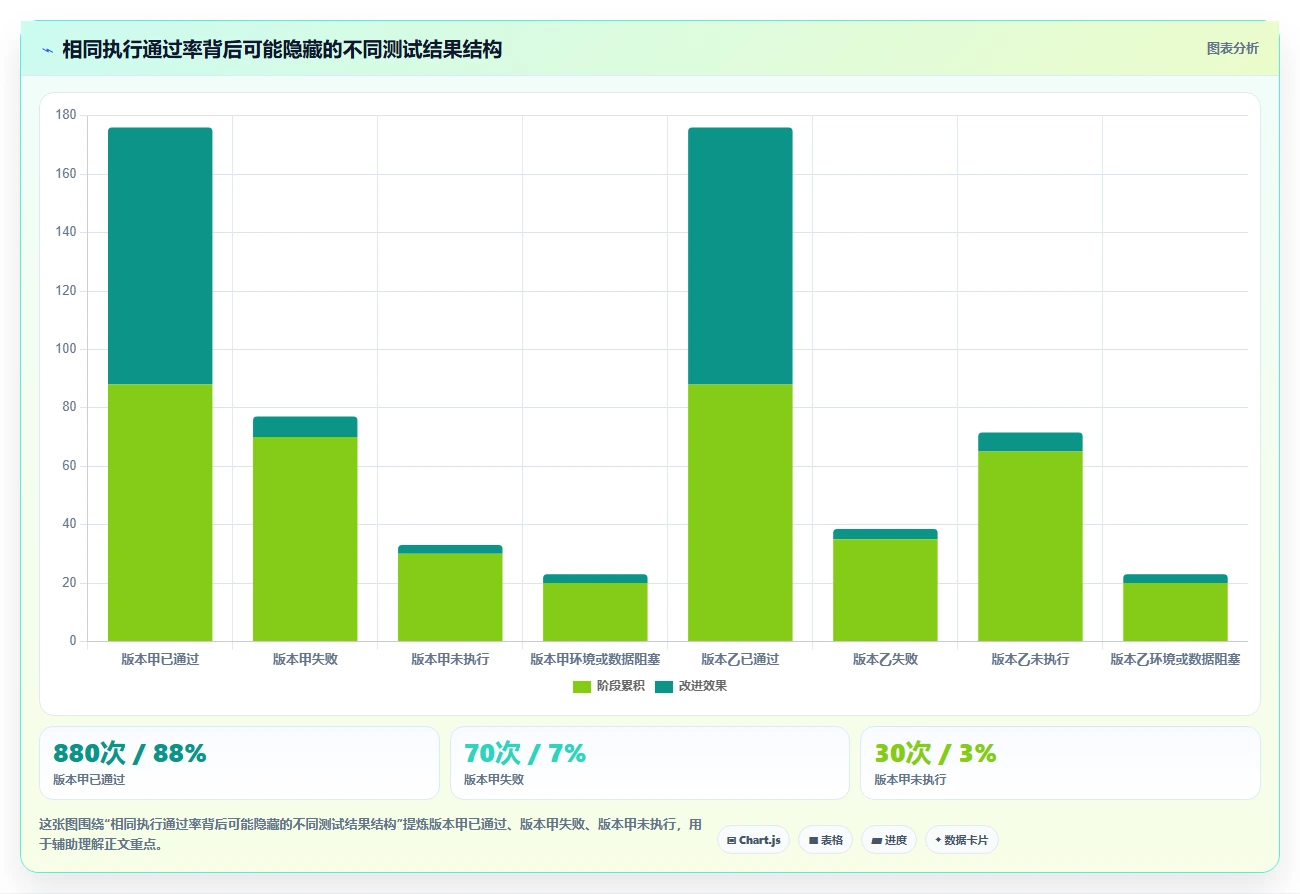Open the 880次 / 88% data card
This screenshot has height=894, width=1300.
click(x=239, y=763)
